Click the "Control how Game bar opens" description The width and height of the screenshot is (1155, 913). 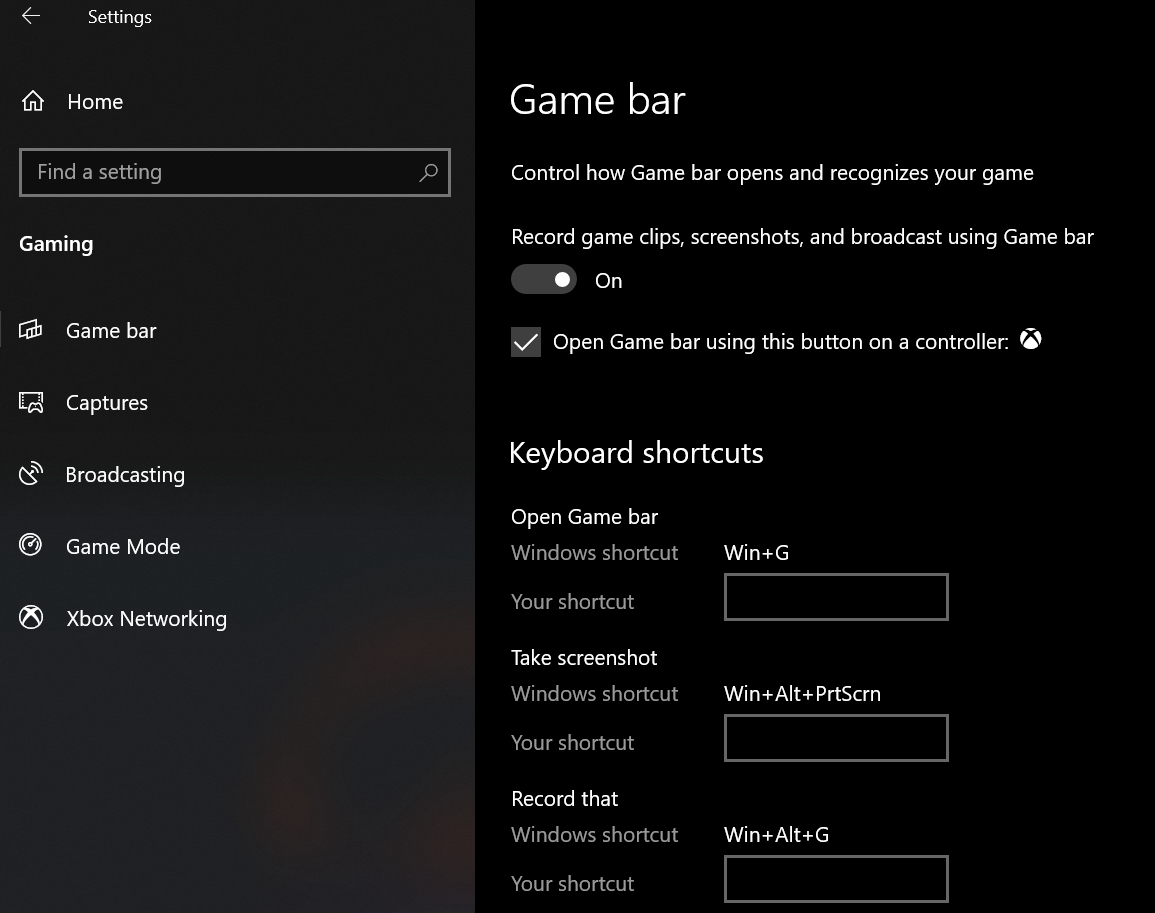coord(772,173)
